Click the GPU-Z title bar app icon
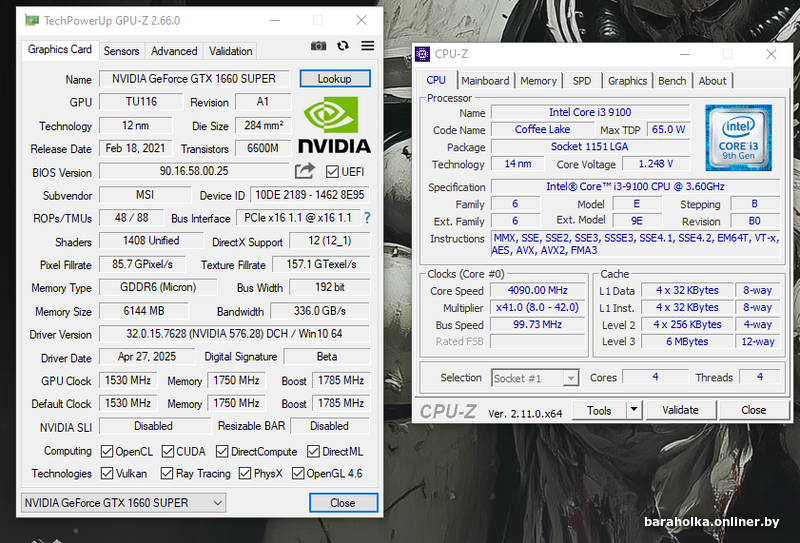 coord(32,20)
